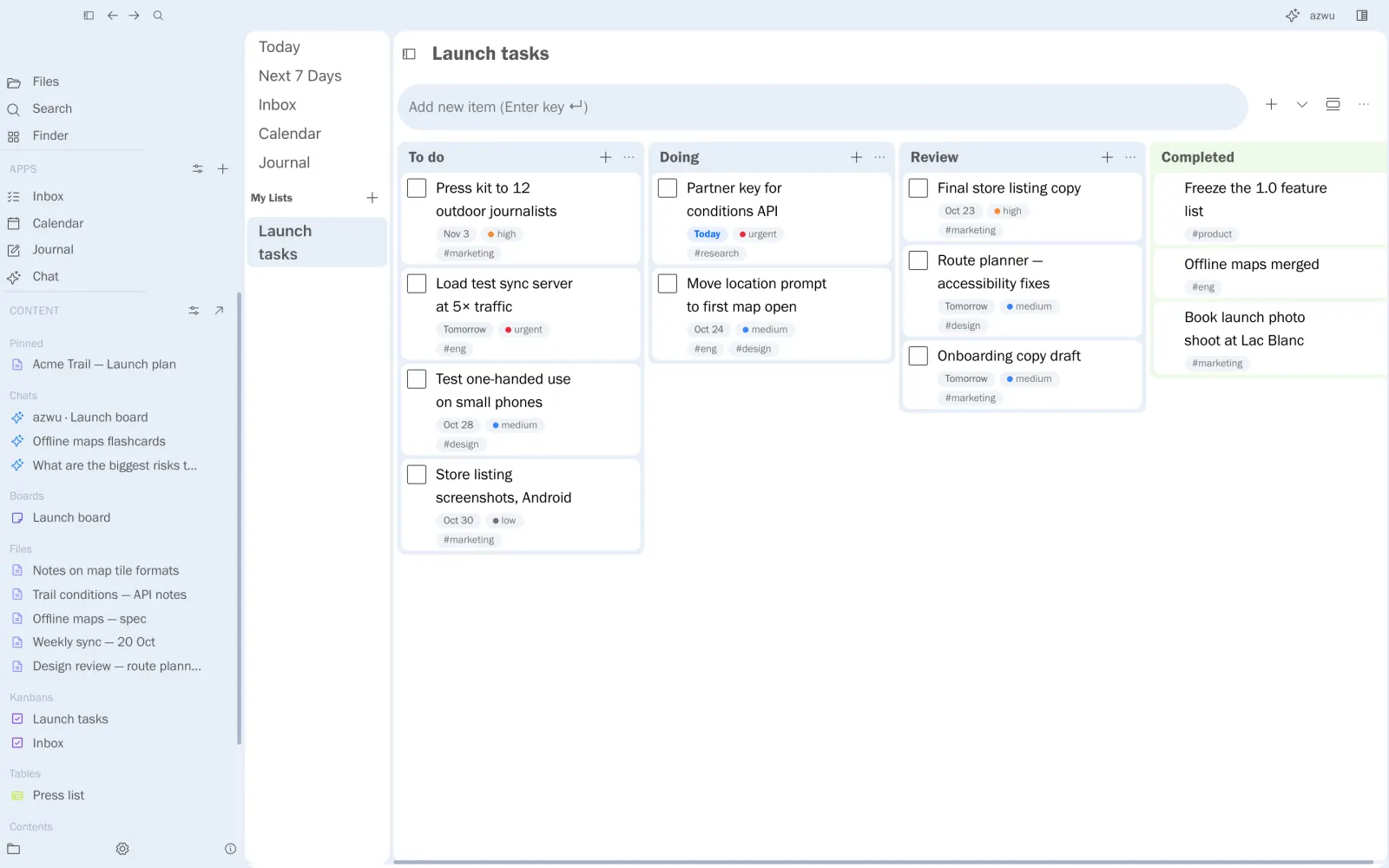Click the horizontal scrollbar below the board
Viewport: 1389px width, 868px height.
coord(884,862)
